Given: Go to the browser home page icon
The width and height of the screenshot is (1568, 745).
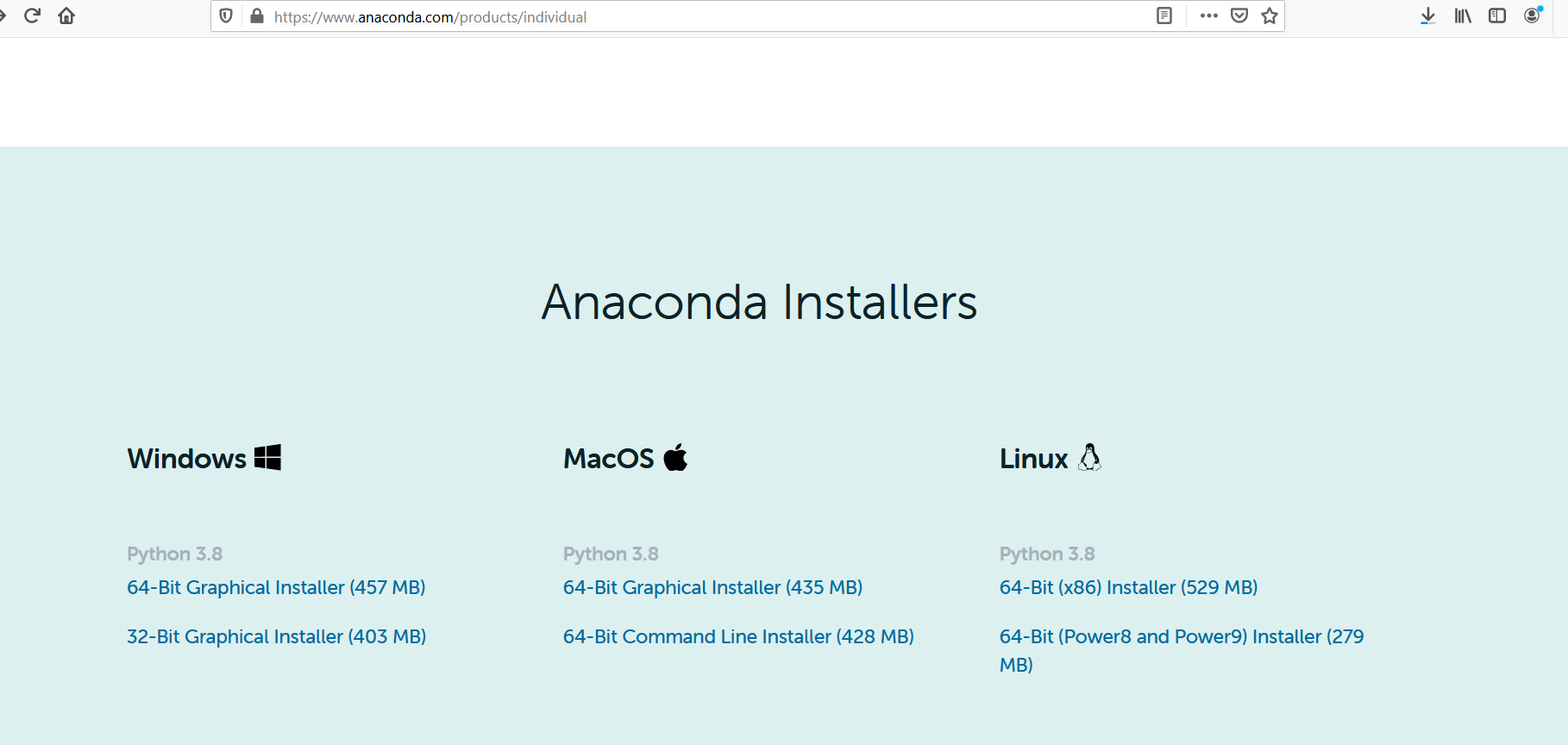Looking at the screenshot, I should click(66, 16).
